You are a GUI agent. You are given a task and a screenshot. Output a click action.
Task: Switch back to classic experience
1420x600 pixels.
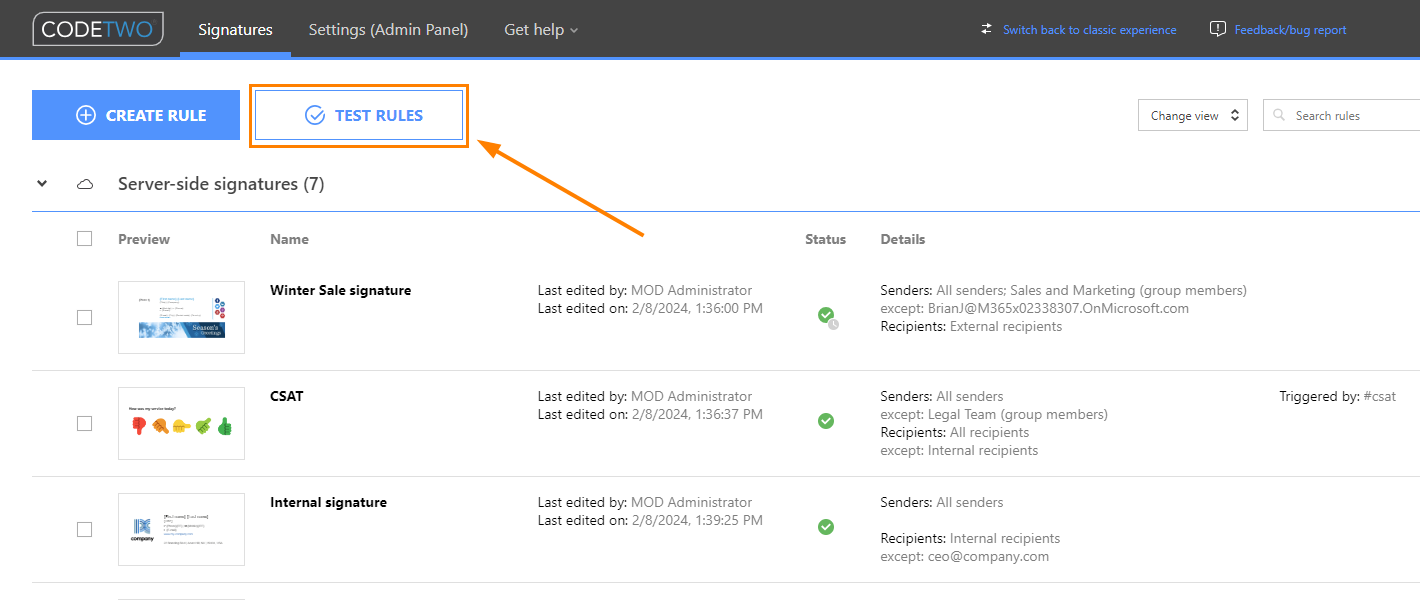coord(1089,30)
